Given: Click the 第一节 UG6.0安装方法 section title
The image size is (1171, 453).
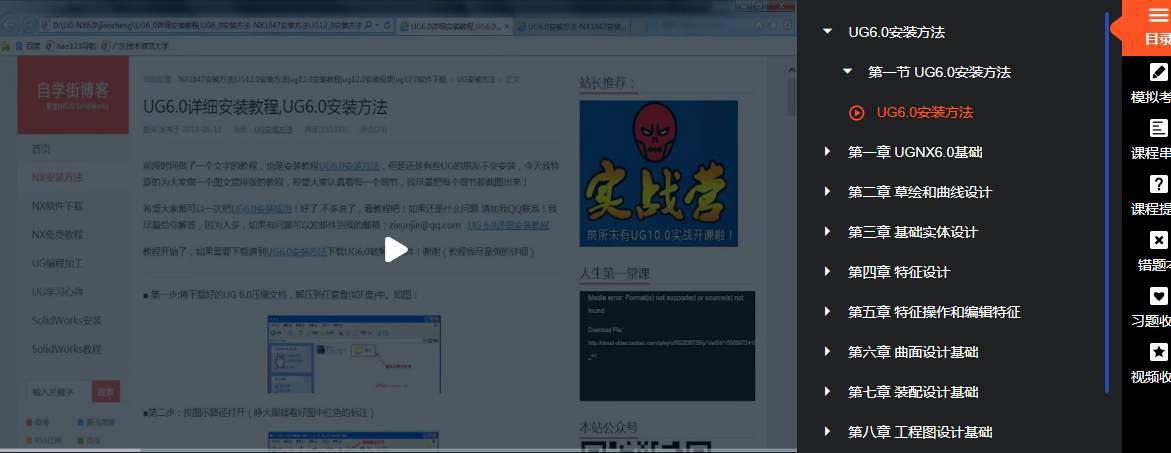Looking at the screenshot, I should (x=939, y=72).
